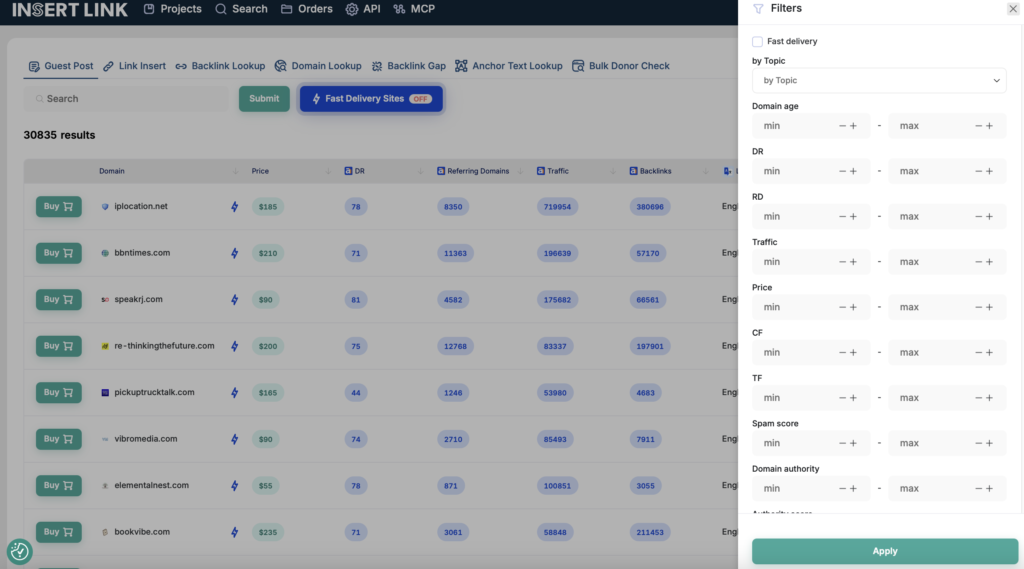This screenshot has height=569, width=1024.
Task: Expand the by Topic dropdown
Action: pos(879,80)
